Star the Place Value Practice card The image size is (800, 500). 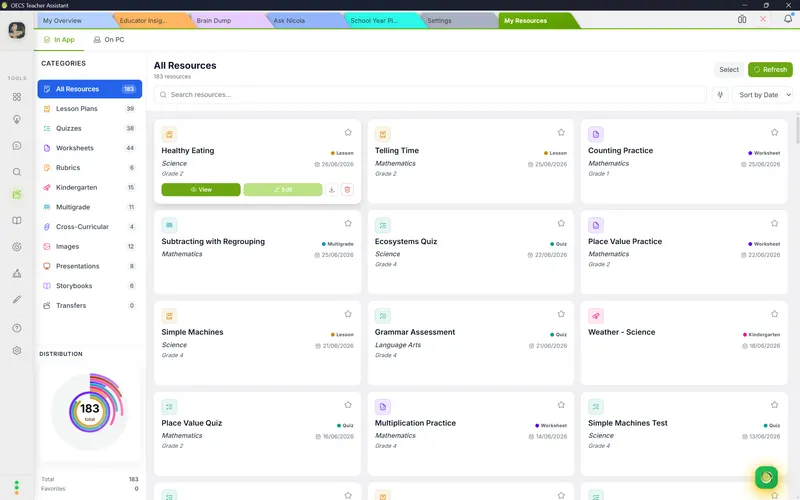[774, 223]
